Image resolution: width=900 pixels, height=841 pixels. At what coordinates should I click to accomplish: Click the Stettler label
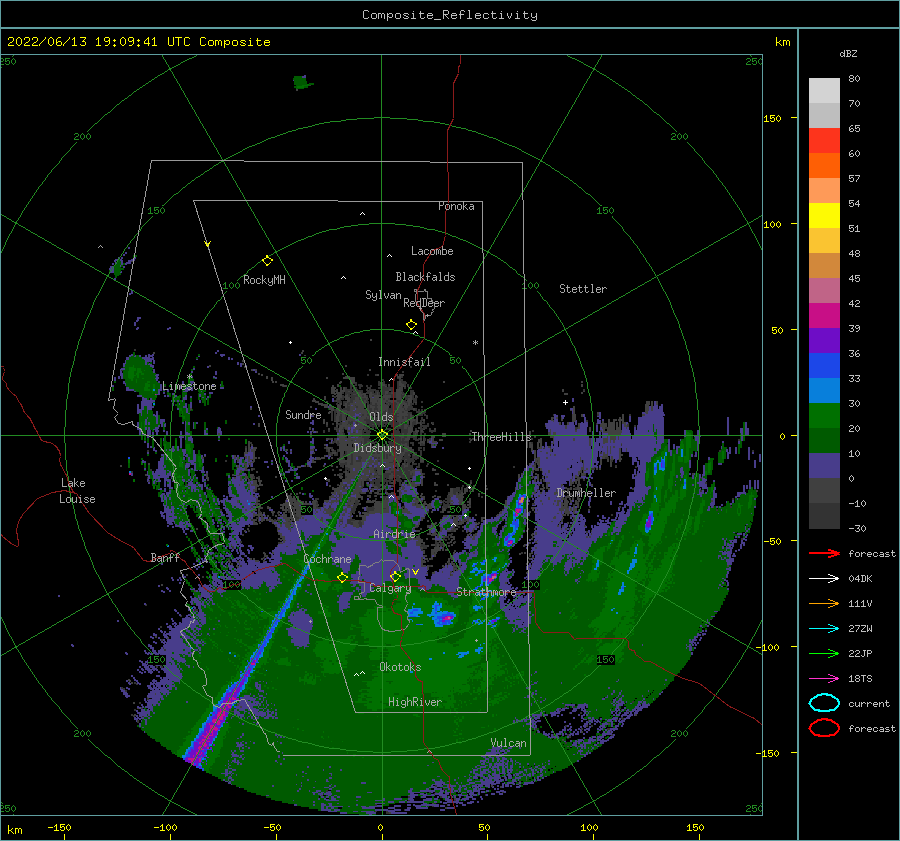pyautogui.click(x=583, y=289)
